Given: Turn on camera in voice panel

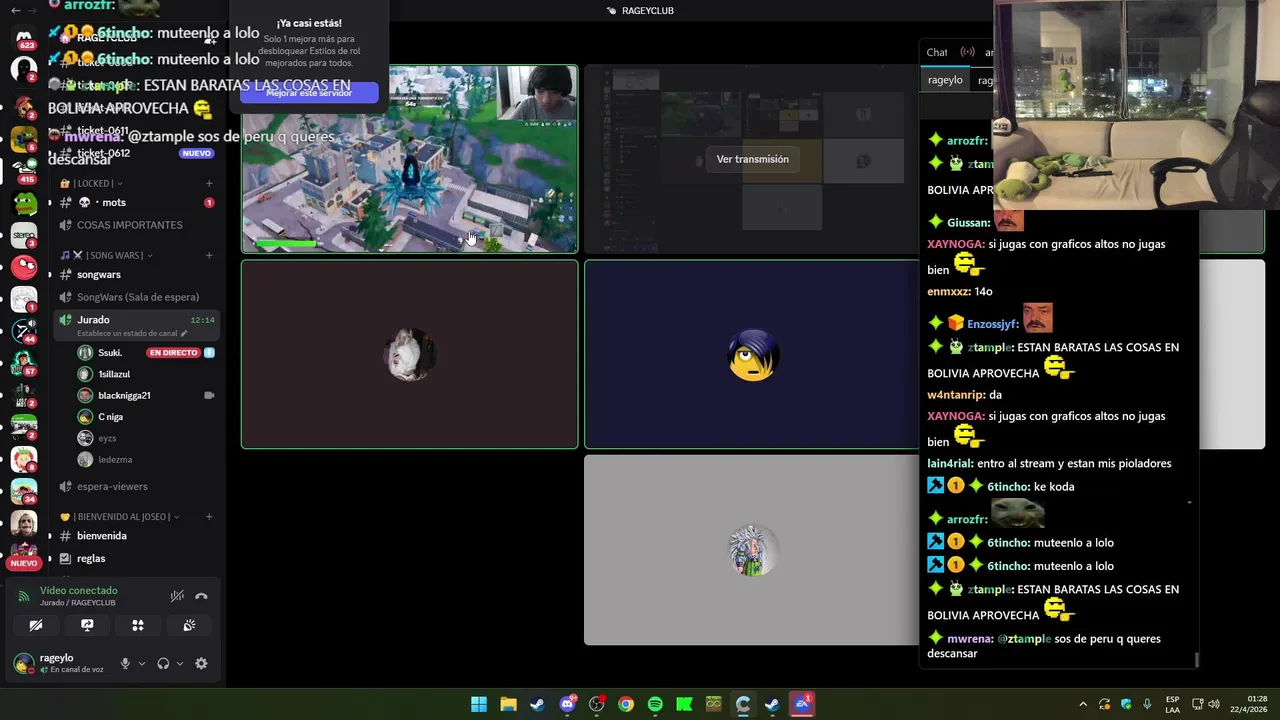Looking at the screenshot, I should 36,626.
